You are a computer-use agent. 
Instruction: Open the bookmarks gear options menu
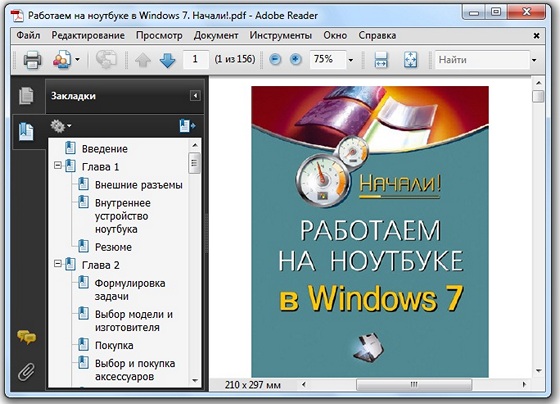tap(61, 126)
